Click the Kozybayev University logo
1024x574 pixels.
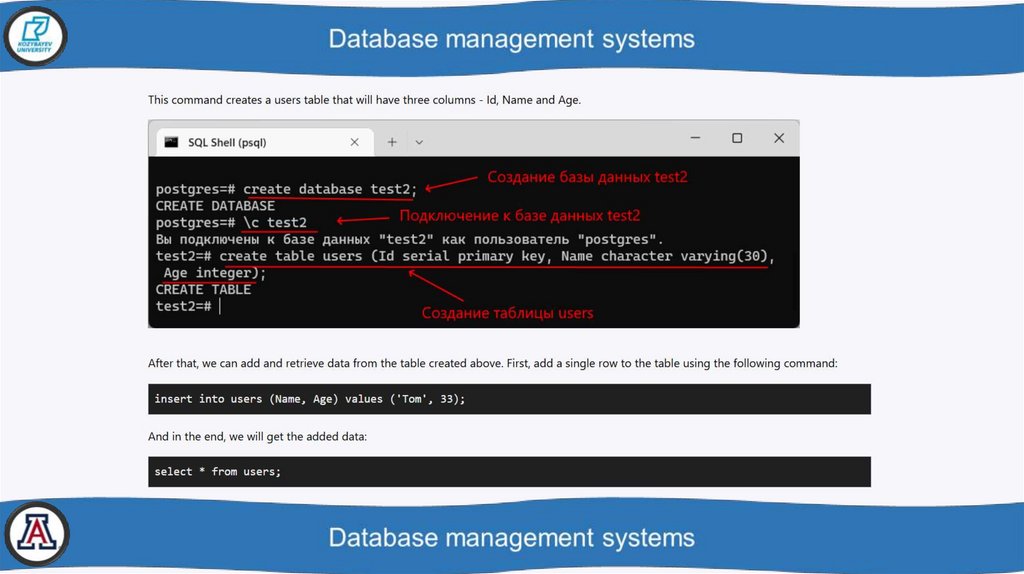pos(35,37)
